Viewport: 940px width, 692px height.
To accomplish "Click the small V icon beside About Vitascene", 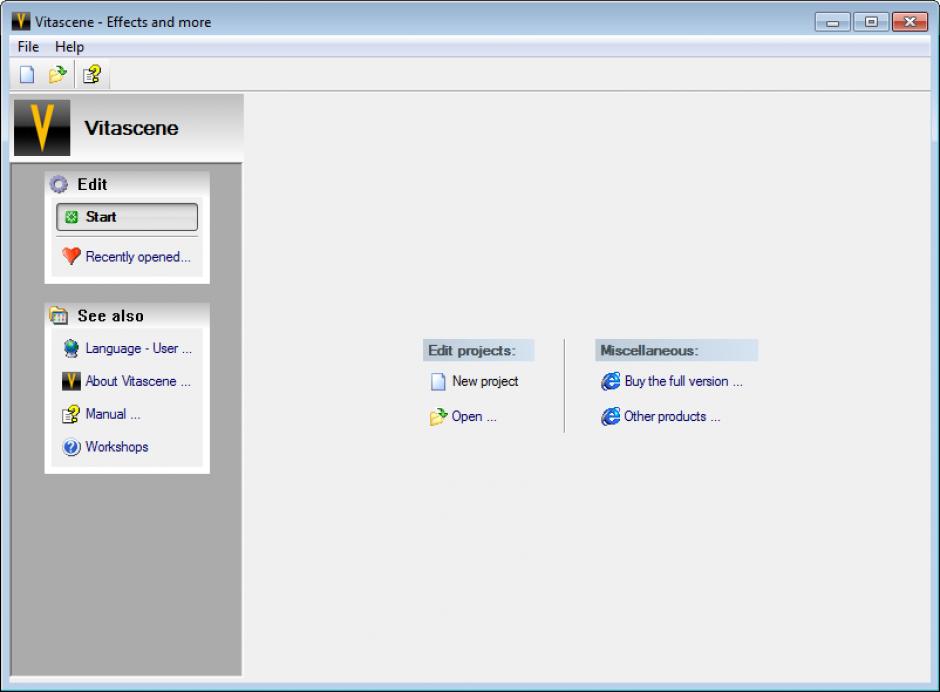I will (x=71, y=381).
